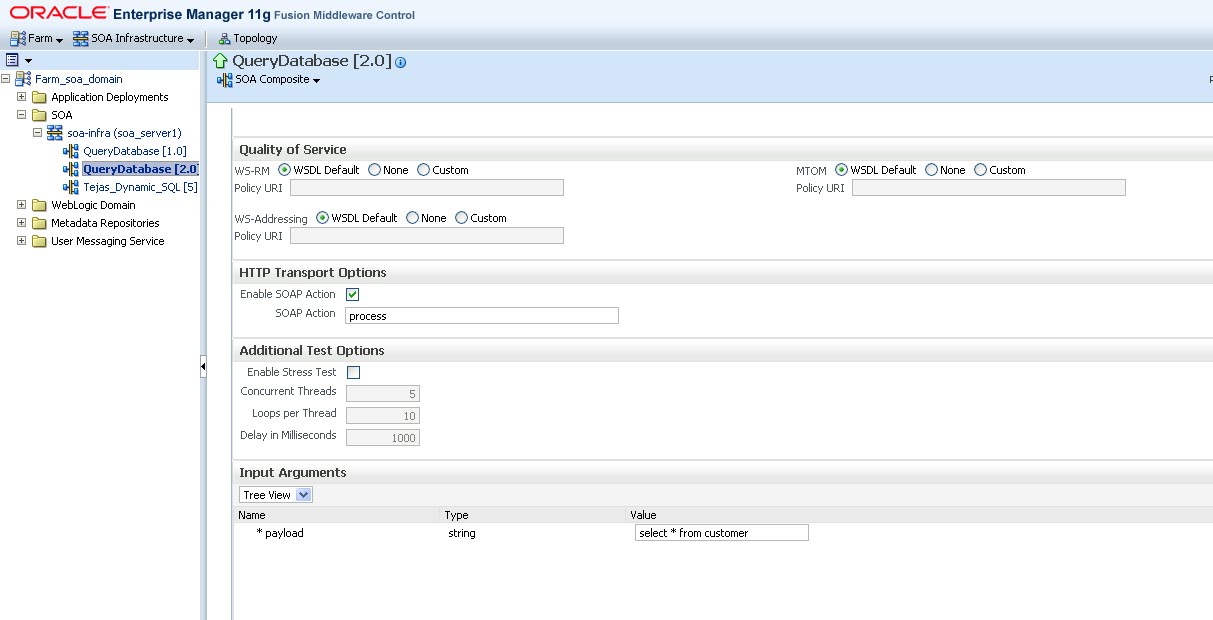1213x620 pixels.
Task: Open the navigation tree view menu icon
Action: tap(19, 60)
